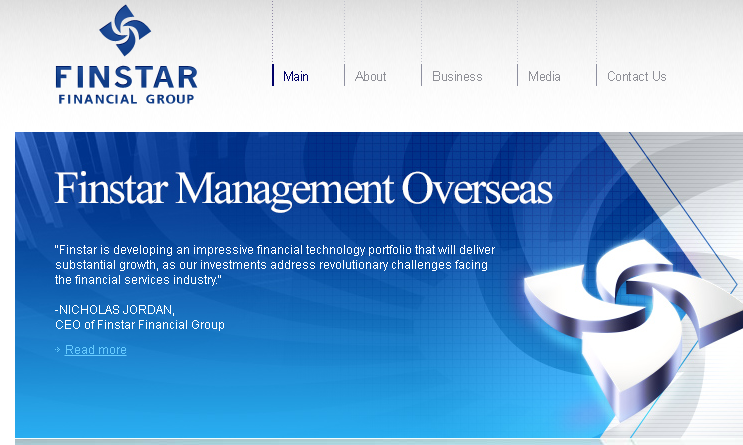Open the Business menu item
743x445 pixels.
[457, 76]
